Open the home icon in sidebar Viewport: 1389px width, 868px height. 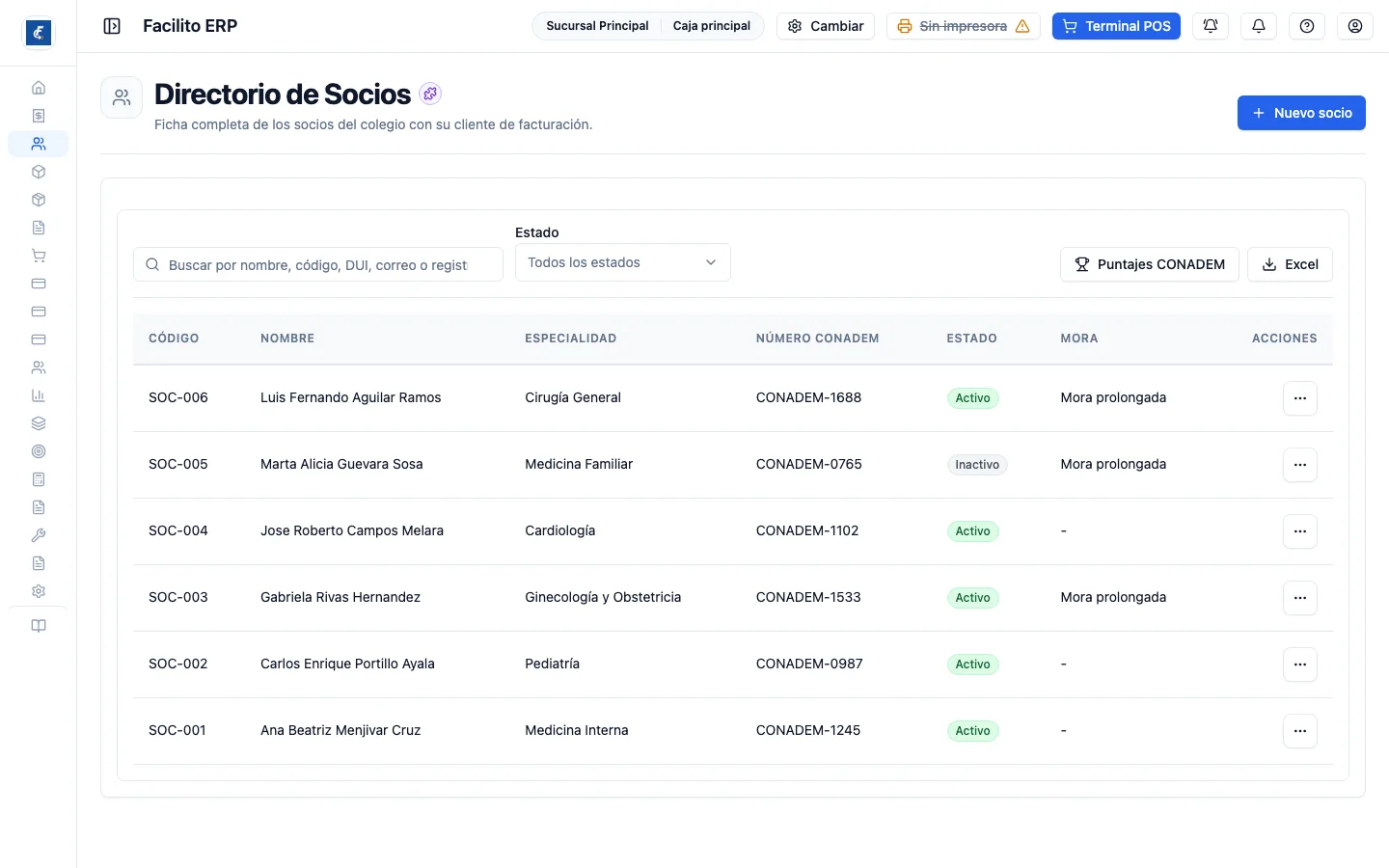(x=39, y=88)
